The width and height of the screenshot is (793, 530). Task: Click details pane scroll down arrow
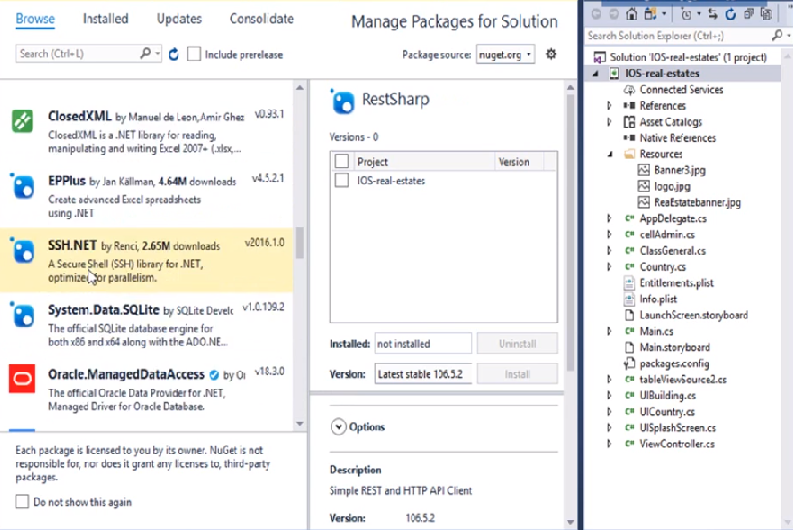tap(570, 522)
